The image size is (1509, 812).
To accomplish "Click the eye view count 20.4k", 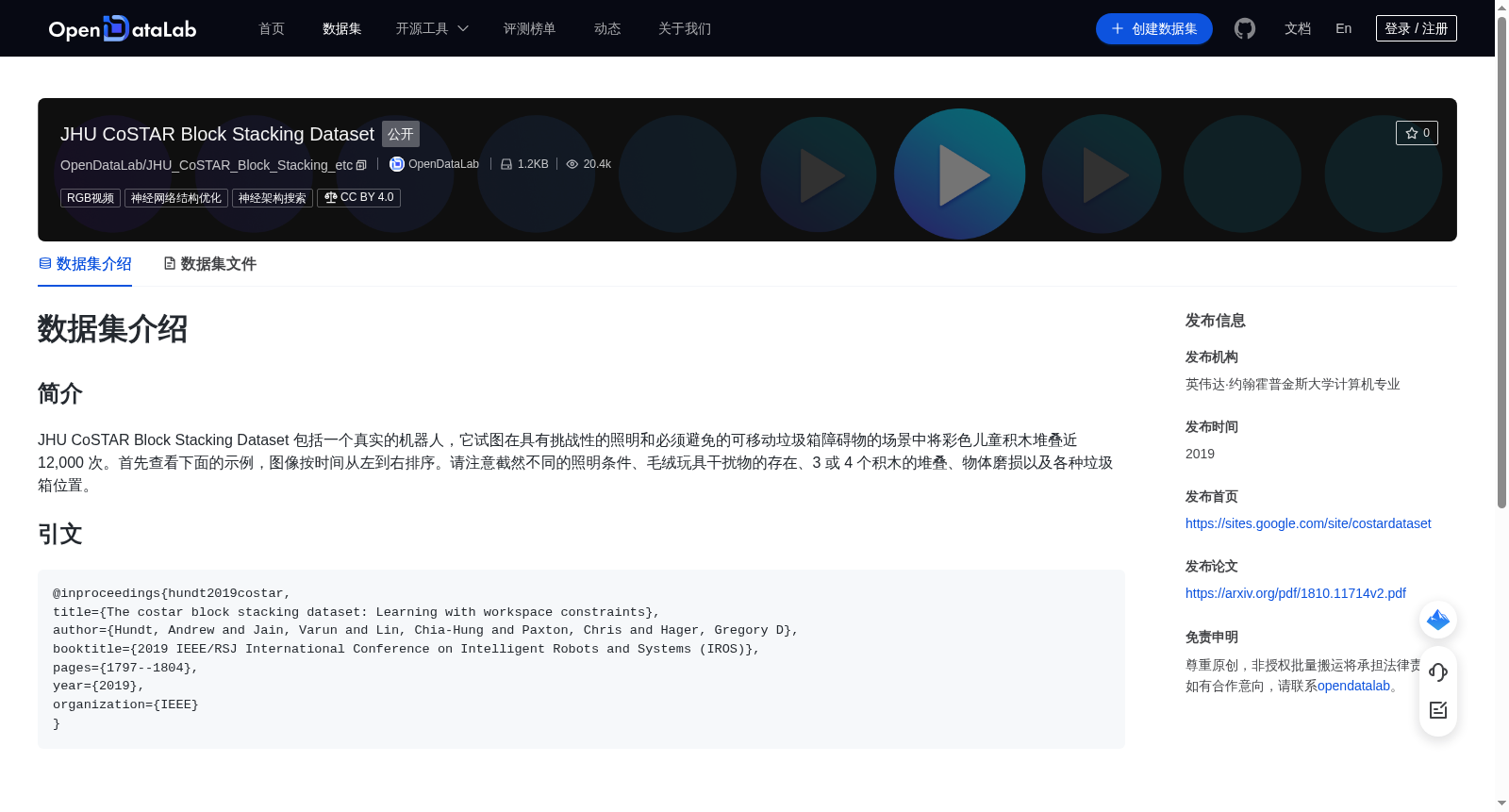I will click(x=589, y=164).
